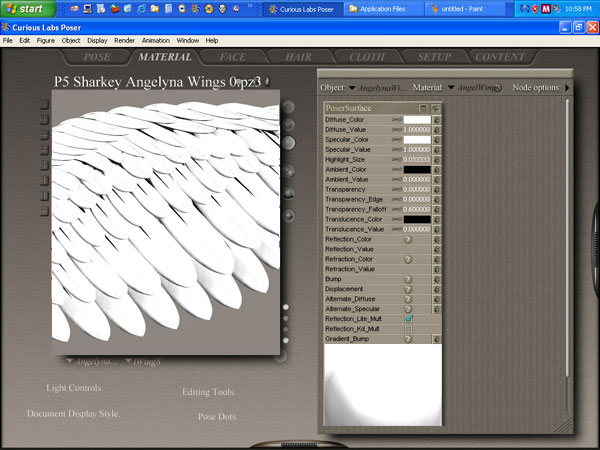Open the Render menu
This screenshot has height=450, width=600.
(x=124, y=40)
